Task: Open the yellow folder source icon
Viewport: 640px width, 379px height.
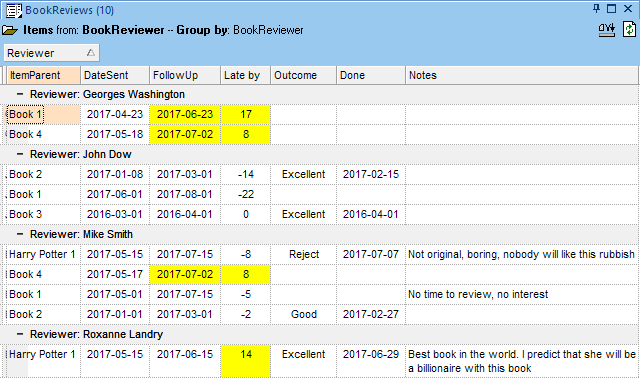Action: (10, 30)
